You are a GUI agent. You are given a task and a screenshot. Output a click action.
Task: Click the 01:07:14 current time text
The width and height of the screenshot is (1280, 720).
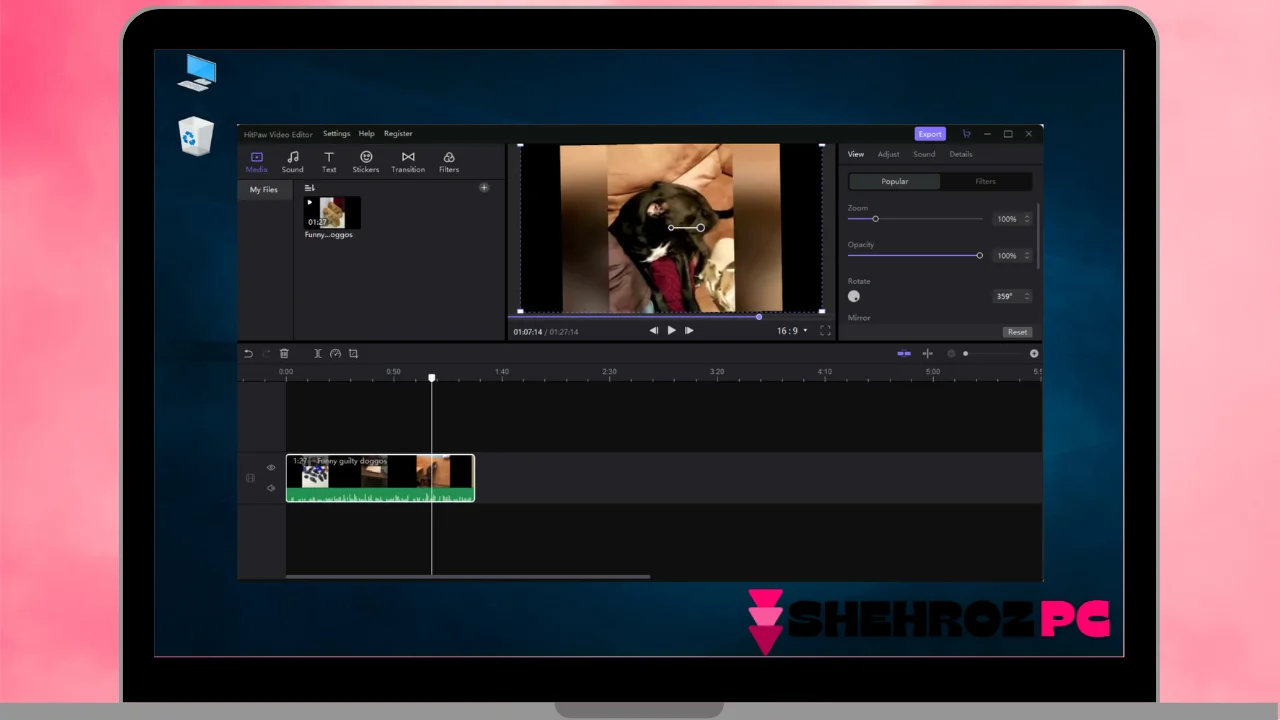point(527,331)
